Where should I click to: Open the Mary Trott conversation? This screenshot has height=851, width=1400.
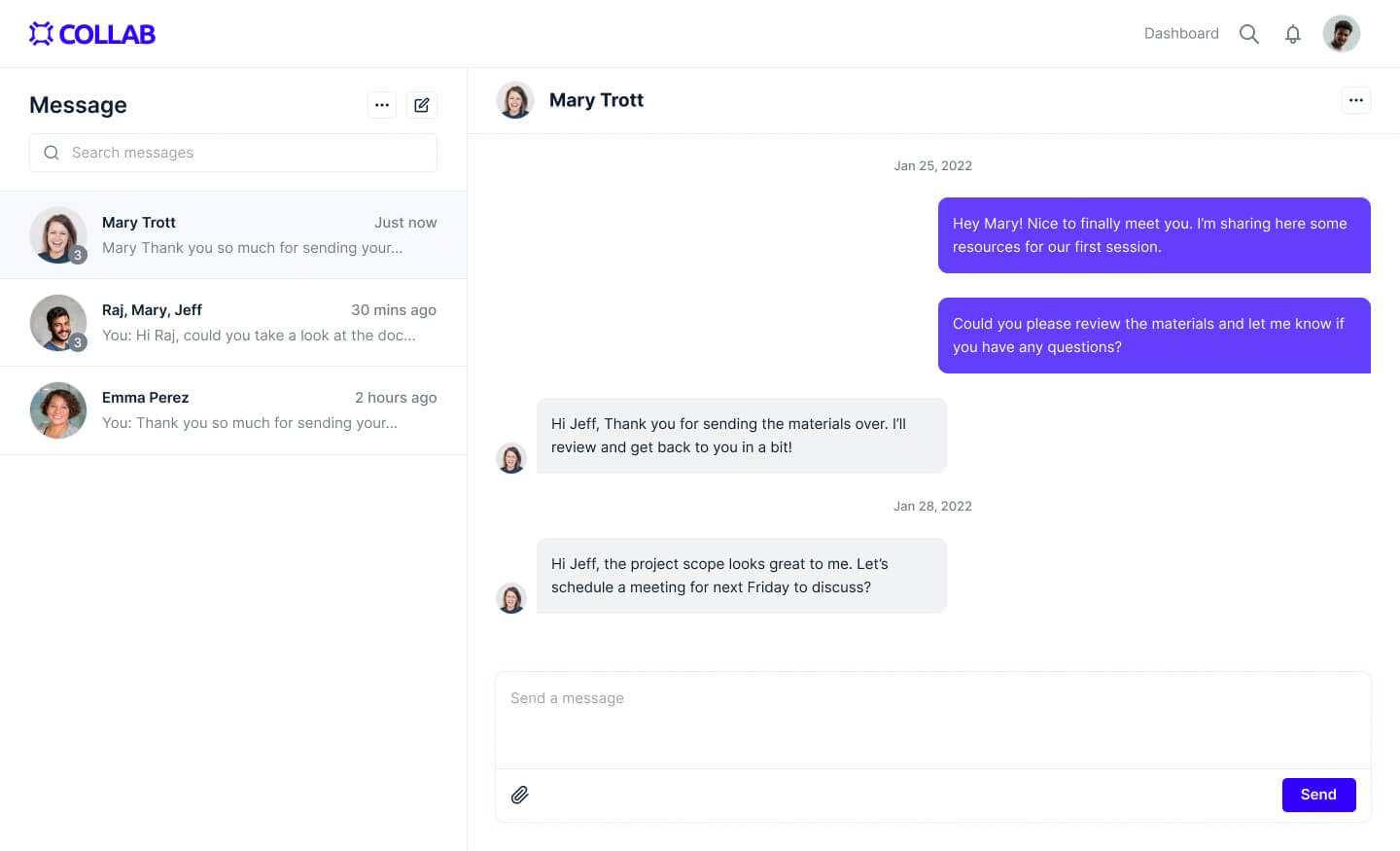pos(233,234)
